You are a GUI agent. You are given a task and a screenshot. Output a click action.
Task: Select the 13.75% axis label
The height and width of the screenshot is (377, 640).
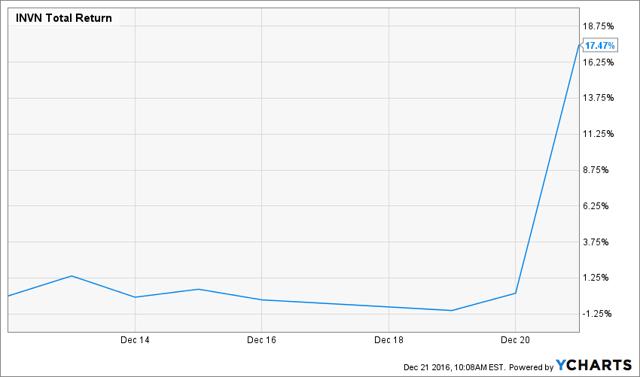point(599,98)
